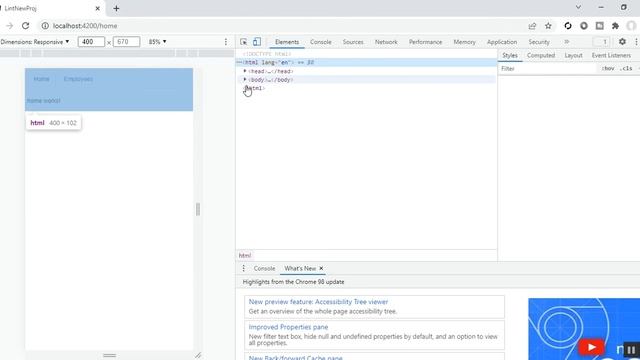Image resolution: width=640 pixels, height=360 pixels.
Task: Open Improved Properties pane link
Action: pos(288,327)
